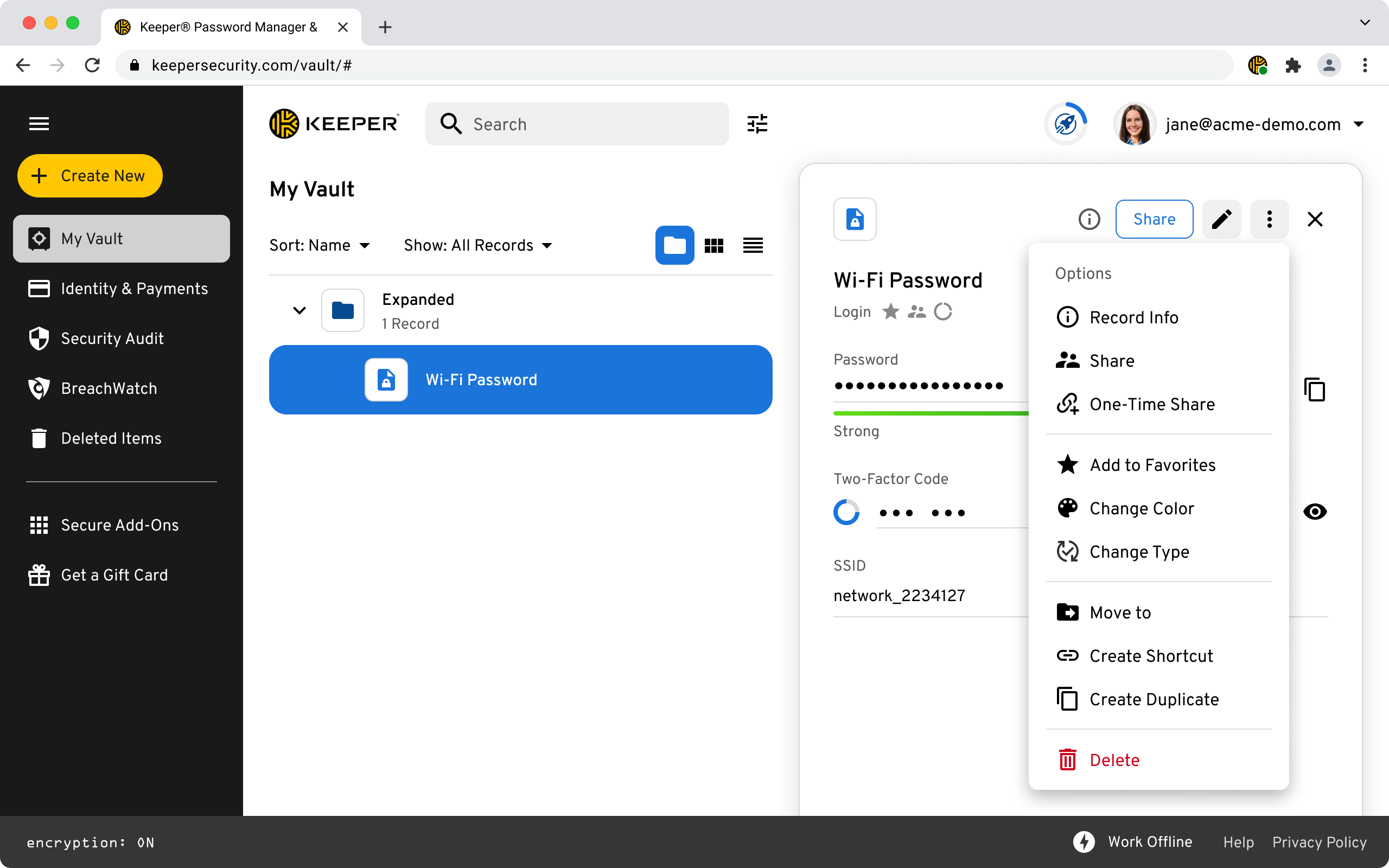Viewport: 1389px width, 868px height.
Task: Click the record info circle icon
Action: pyautogui.click(x=1089, y=219)
